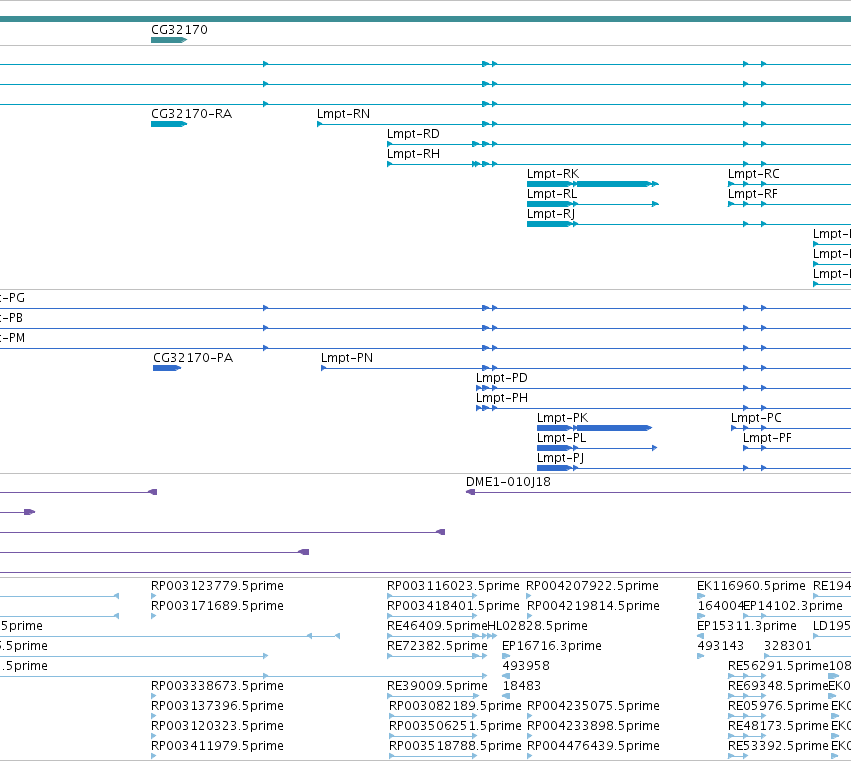Viewport: 851px width, 761px height.
Task: Select RP003506251.5prime EST label
Action: (455, 726)
